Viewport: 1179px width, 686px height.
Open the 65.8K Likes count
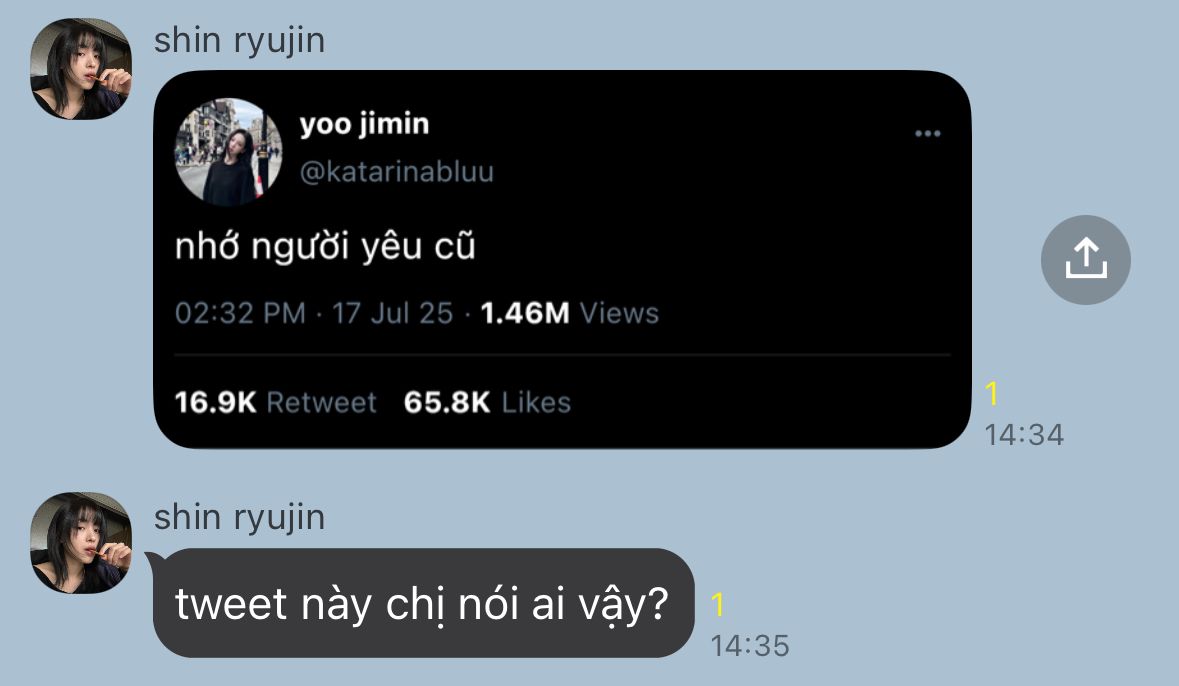point(487,402)
